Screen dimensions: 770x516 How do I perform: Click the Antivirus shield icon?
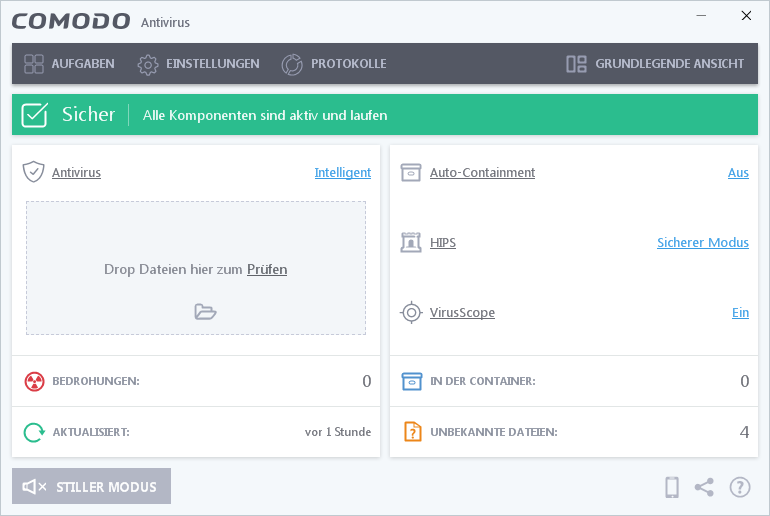(x=33, y=172)
